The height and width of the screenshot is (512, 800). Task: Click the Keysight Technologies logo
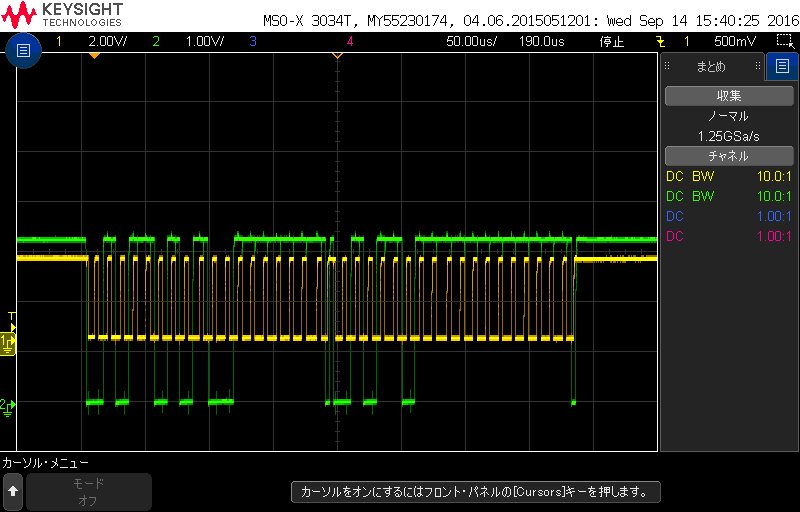point(62,15)
